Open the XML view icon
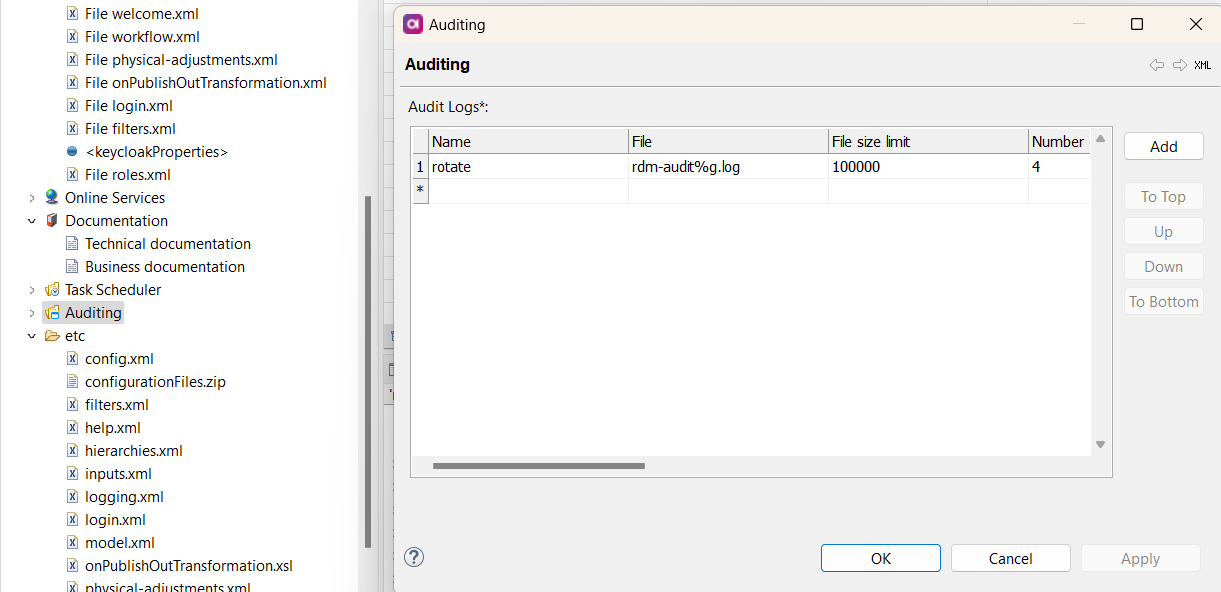The height and width of the screenshot is (592, 1221). pos(1203,65)
